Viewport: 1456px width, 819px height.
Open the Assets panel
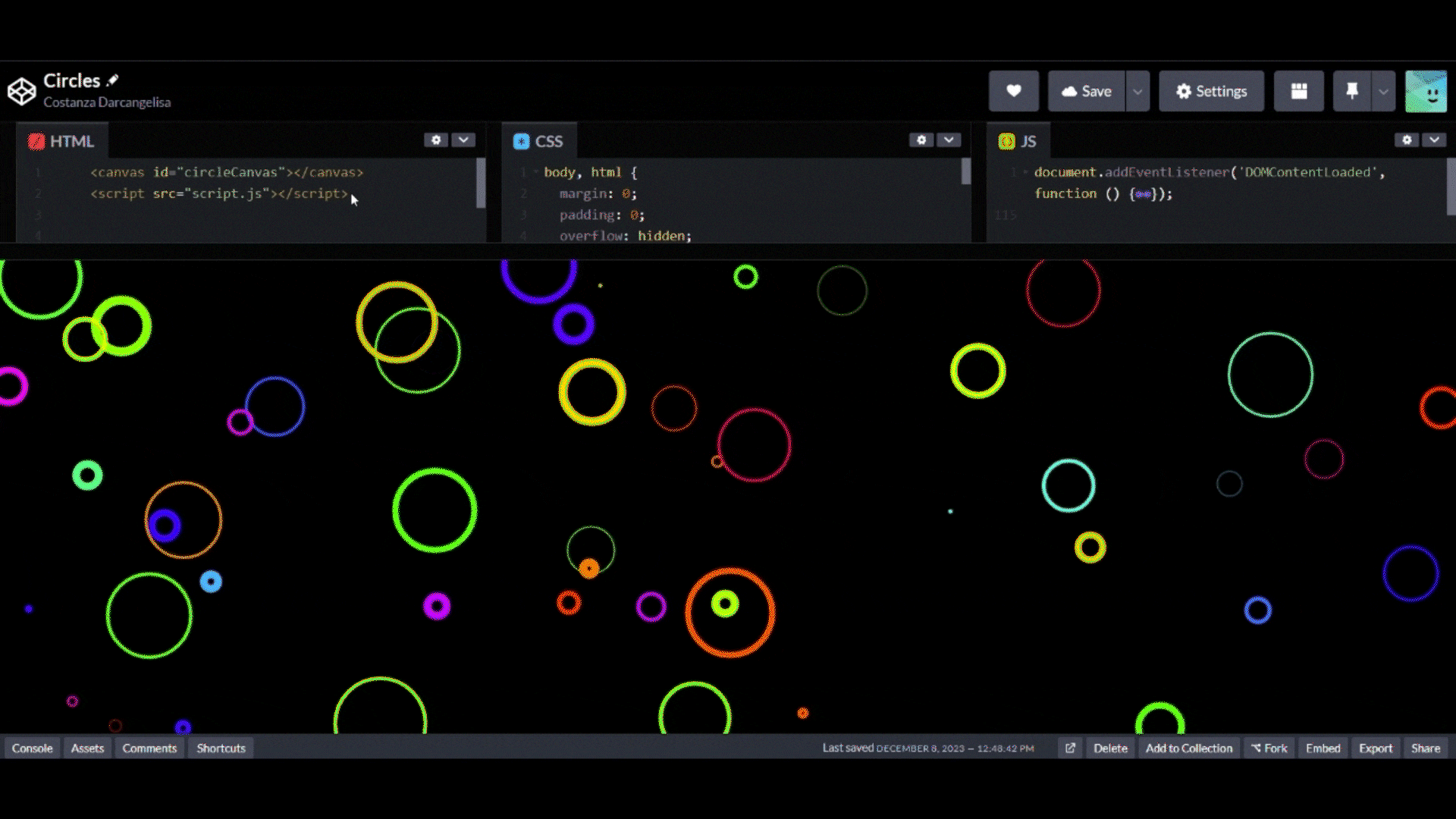pyautogui.click(x=87, y=748)
